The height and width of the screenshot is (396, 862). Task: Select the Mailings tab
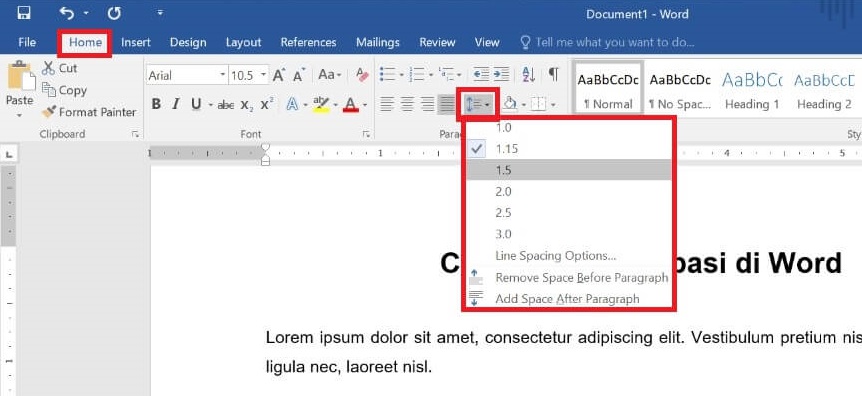378,42
